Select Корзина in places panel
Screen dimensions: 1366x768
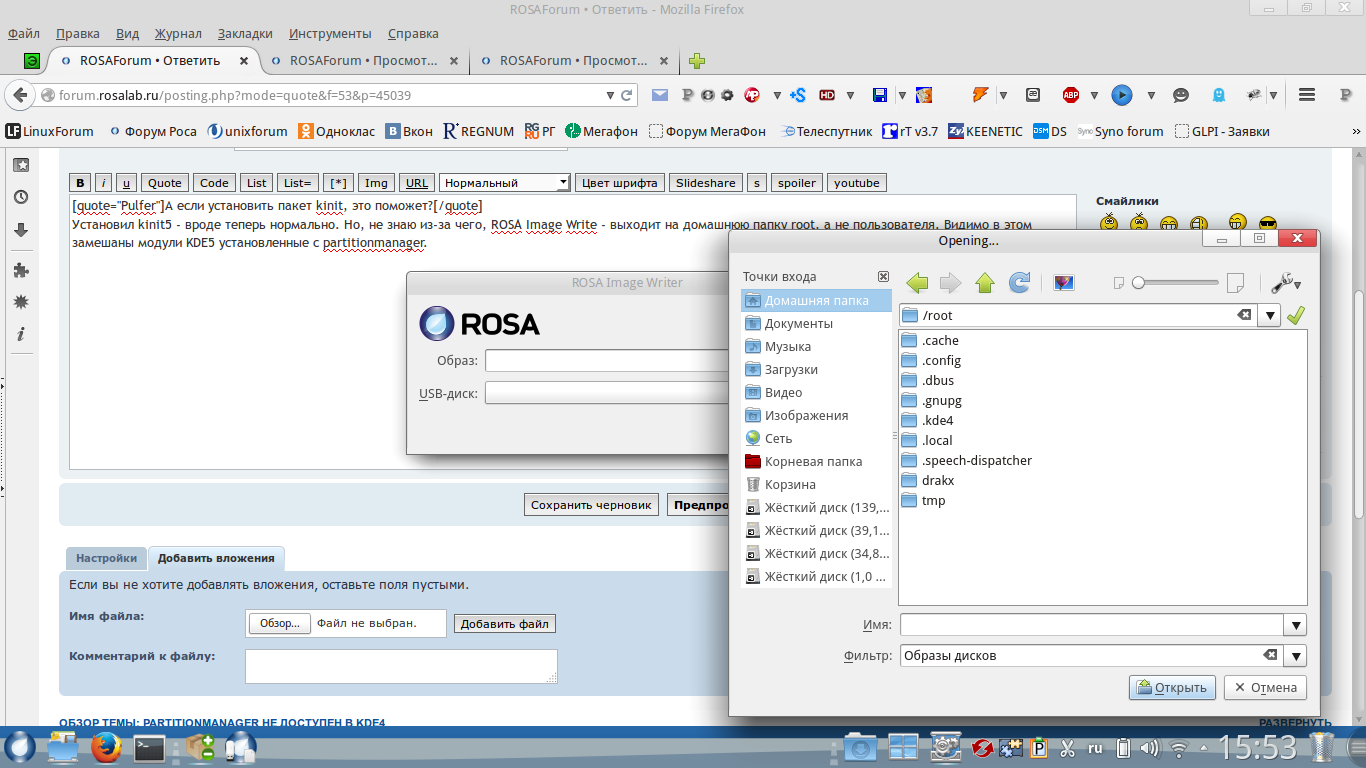click(x=816, y=484)
